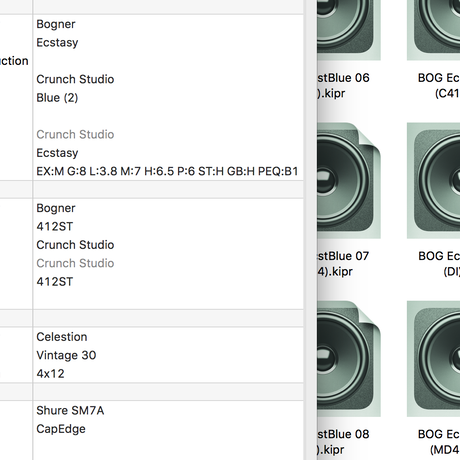
Task: Click the greyed Crunch Studio cabinet entry
Action: [x=75, y=263]
